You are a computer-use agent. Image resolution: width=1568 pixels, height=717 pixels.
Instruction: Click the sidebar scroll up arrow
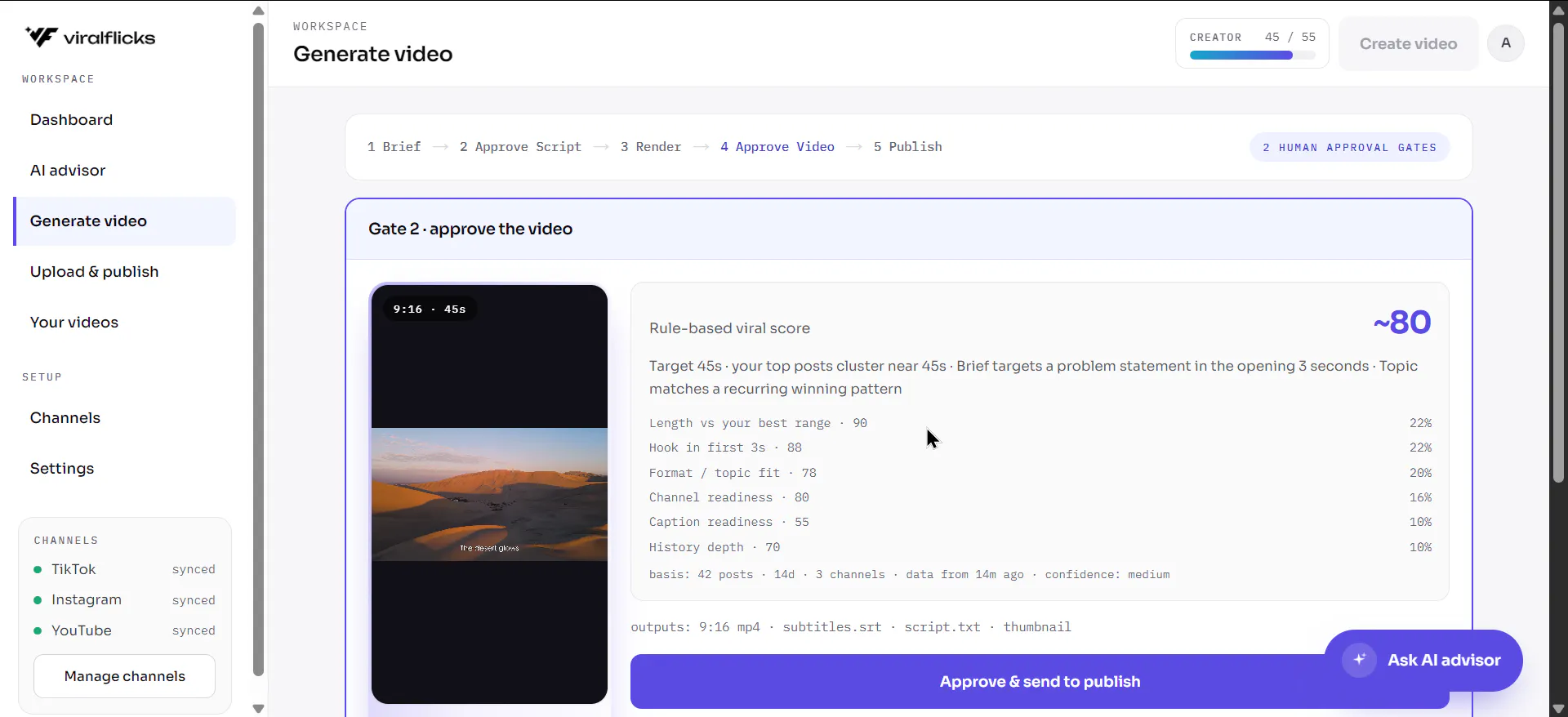258,11
